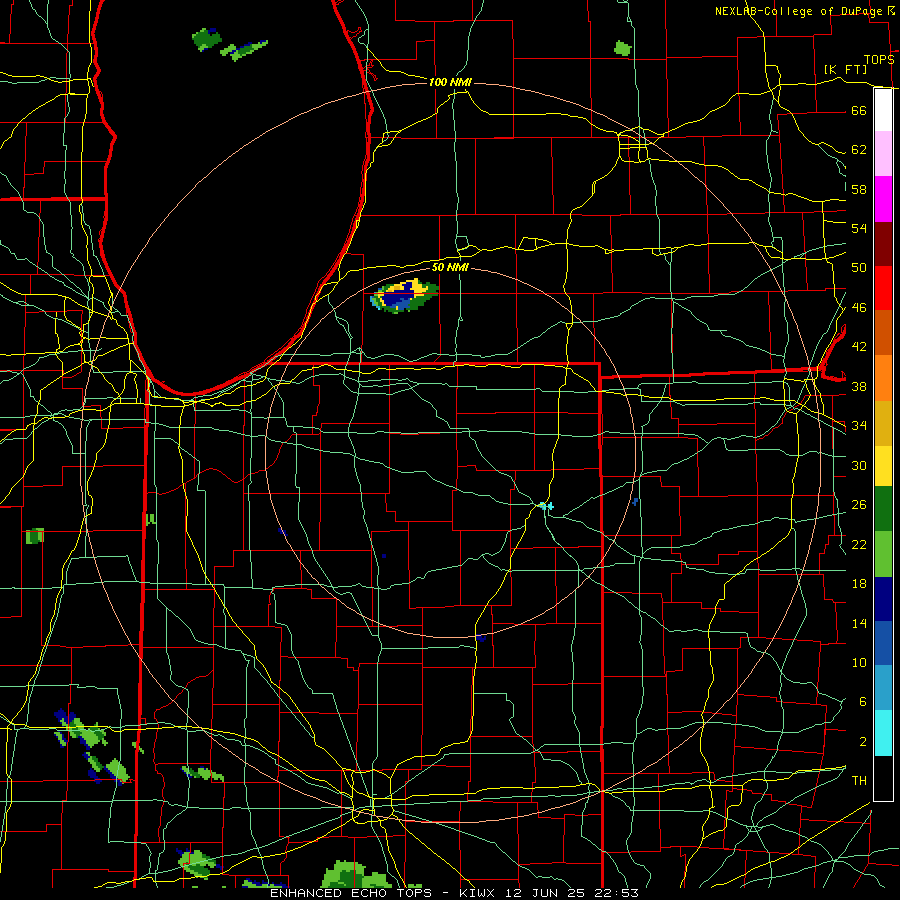Screen dimensions: 900x900
Task: Select the gold legend color block
Action: 883,423
